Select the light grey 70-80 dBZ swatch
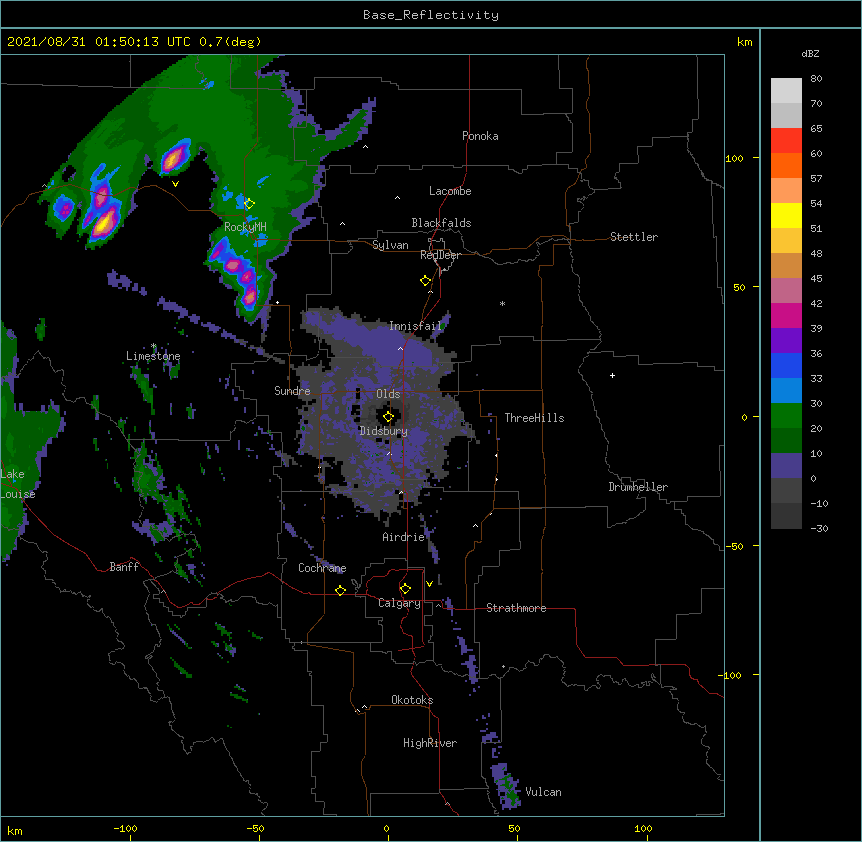The width and height of the screenshot is (862, 842). pos(786,91)
